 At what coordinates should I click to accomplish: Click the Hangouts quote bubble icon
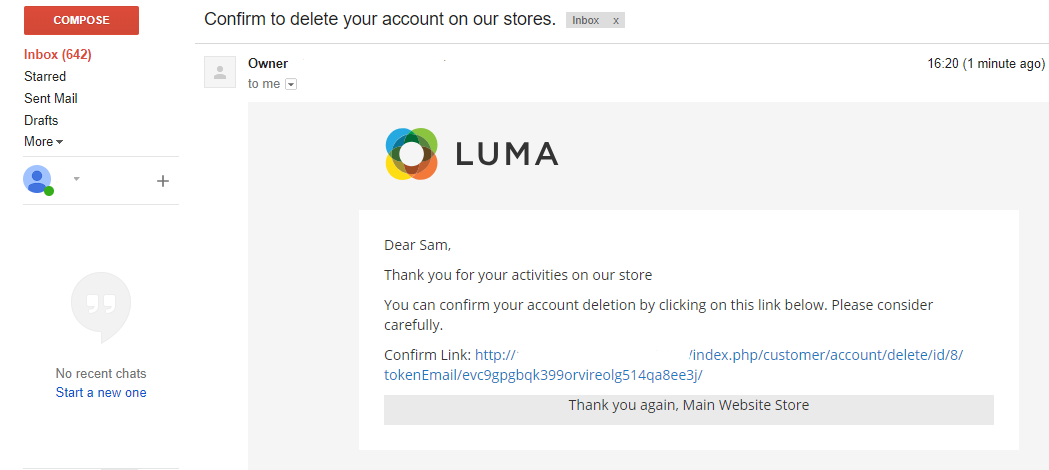click(x=100, y=304)
